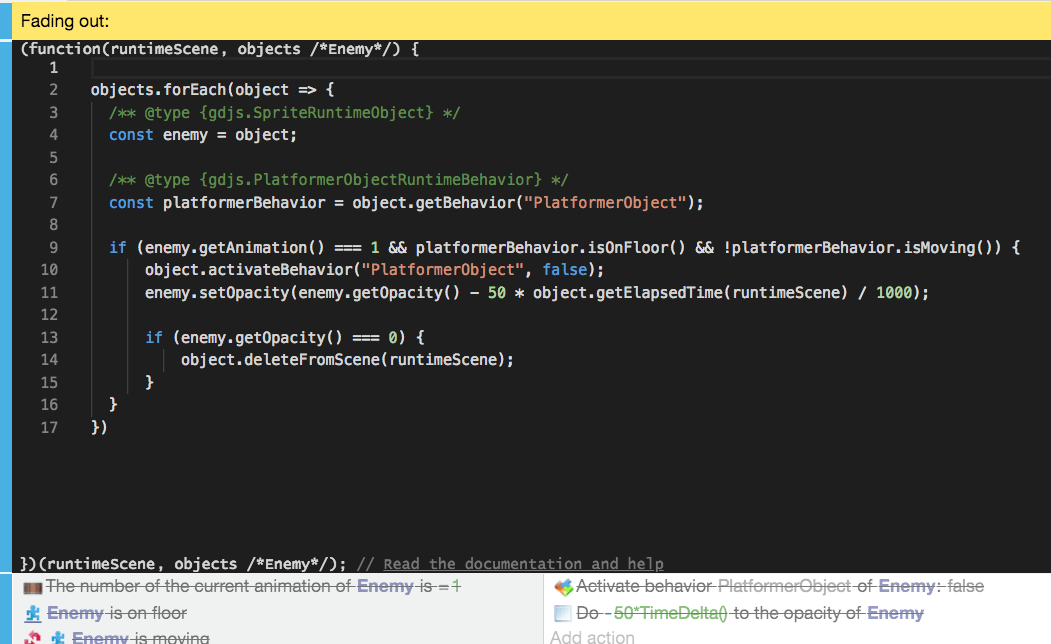Select the 'Fading out:' comment header
The width and height of the screenshot is (1051, 644).
(66, 21)
